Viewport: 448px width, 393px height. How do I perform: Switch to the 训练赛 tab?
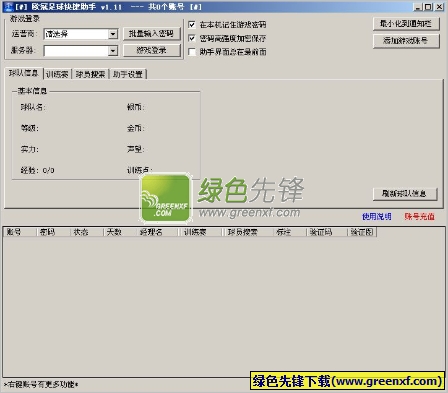(x=57, y=74)
